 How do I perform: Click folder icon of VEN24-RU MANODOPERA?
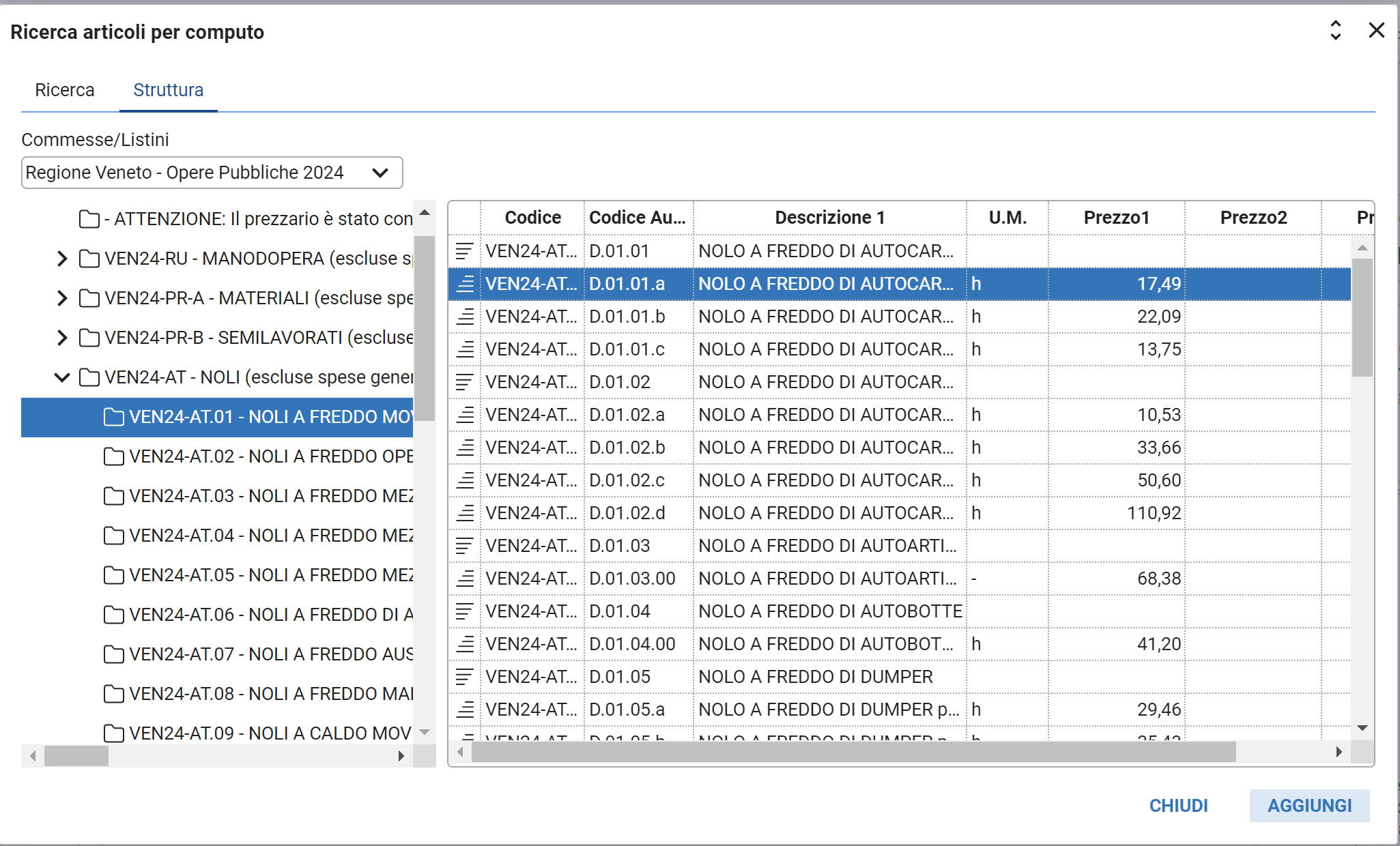tap(89, 259)
